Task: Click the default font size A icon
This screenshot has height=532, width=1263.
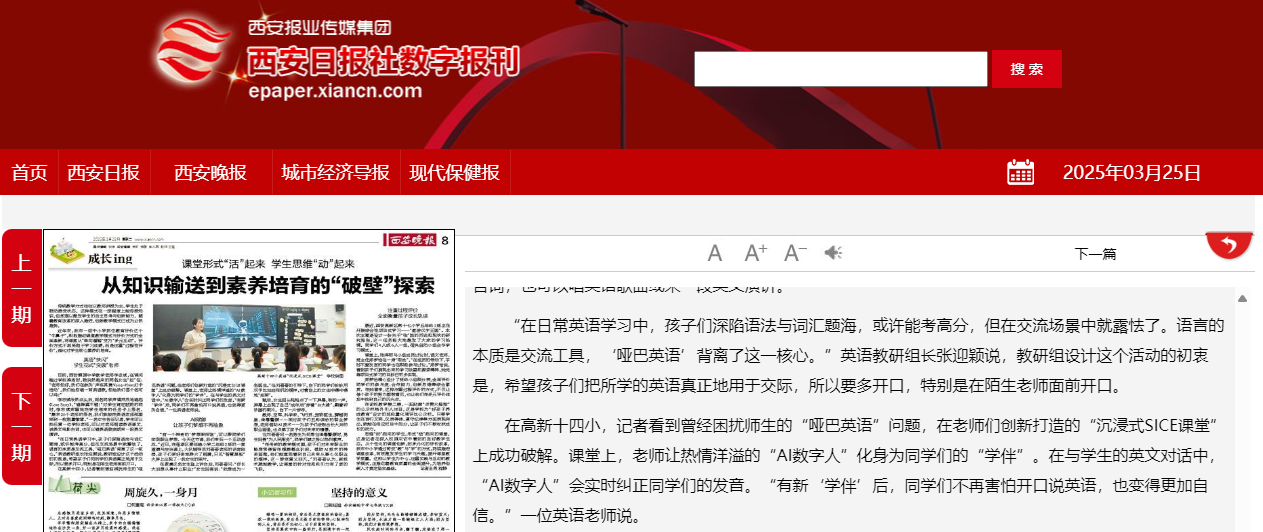Action: coord(715,253)
